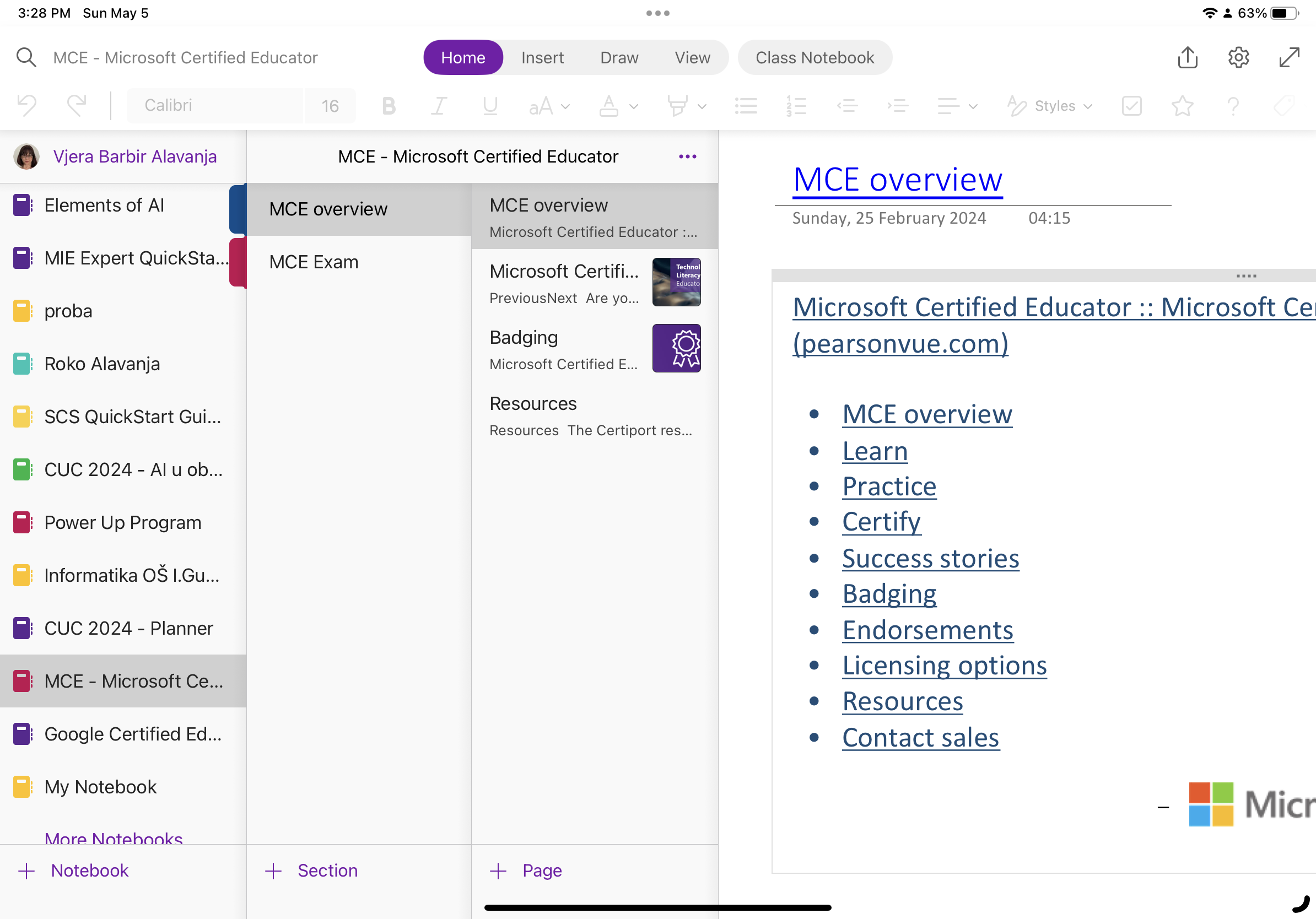Select the Calibri font name field
This screenshot has height=919, width=1316.
coord(215,105)
